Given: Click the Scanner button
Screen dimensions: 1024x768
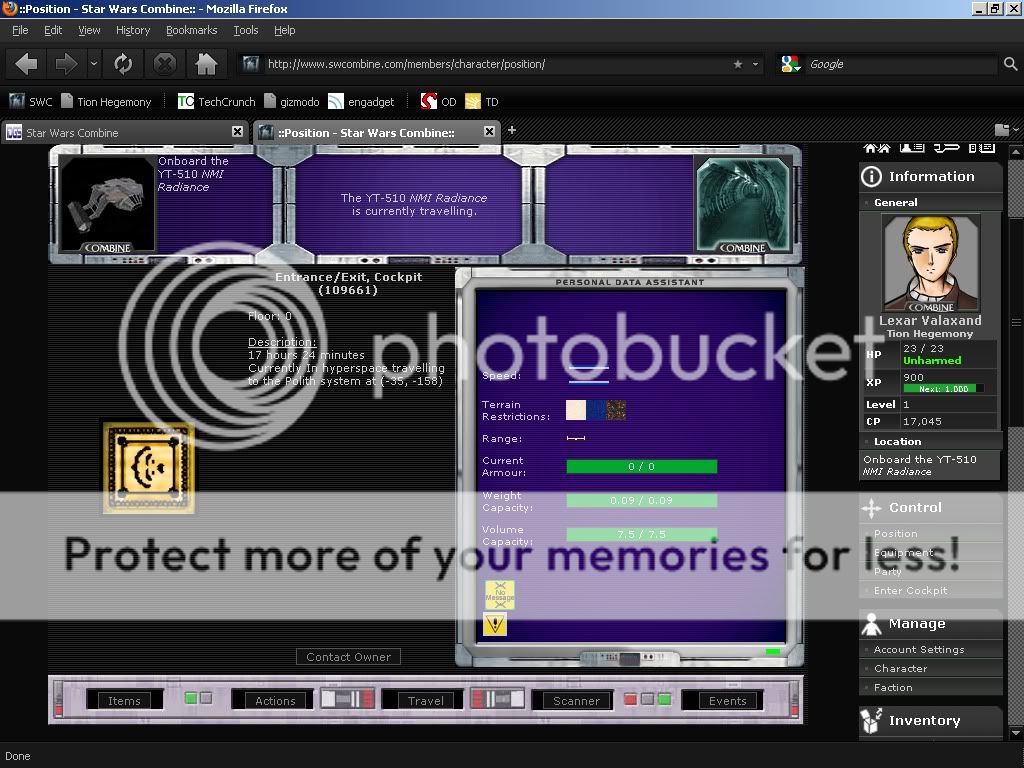Looking at the screenshot, I should [x=576, y=701].
